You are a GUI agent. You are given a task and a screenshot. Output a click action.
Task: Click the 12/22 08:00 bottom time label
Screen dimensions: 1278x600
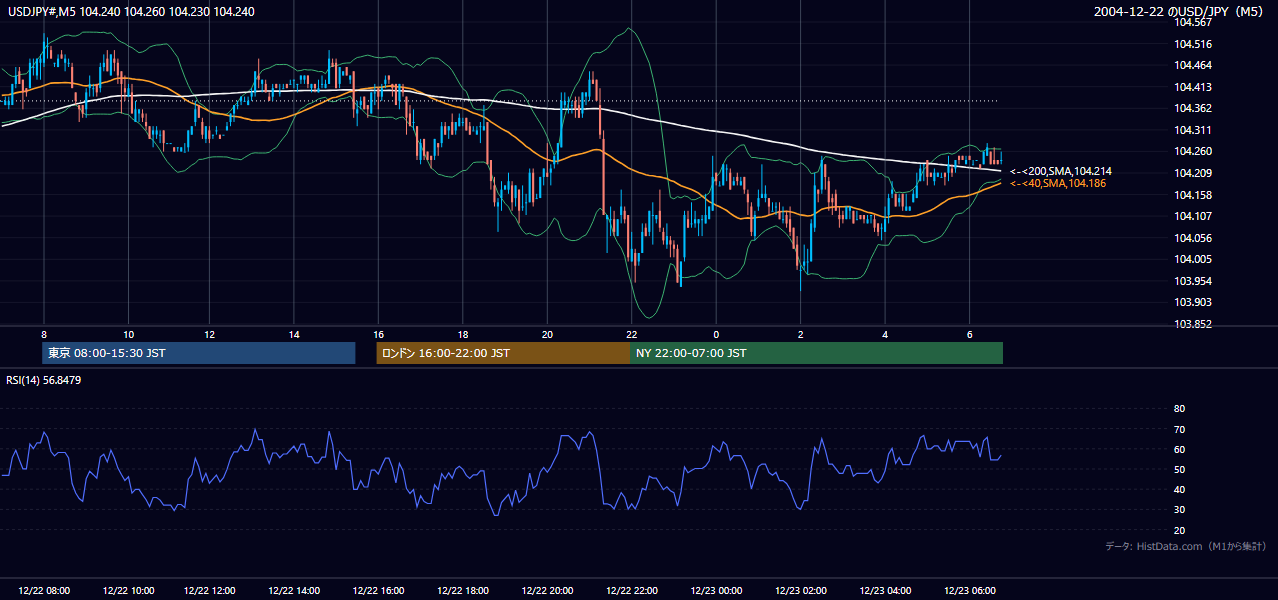pyautogui.click(x=44, y=590)
